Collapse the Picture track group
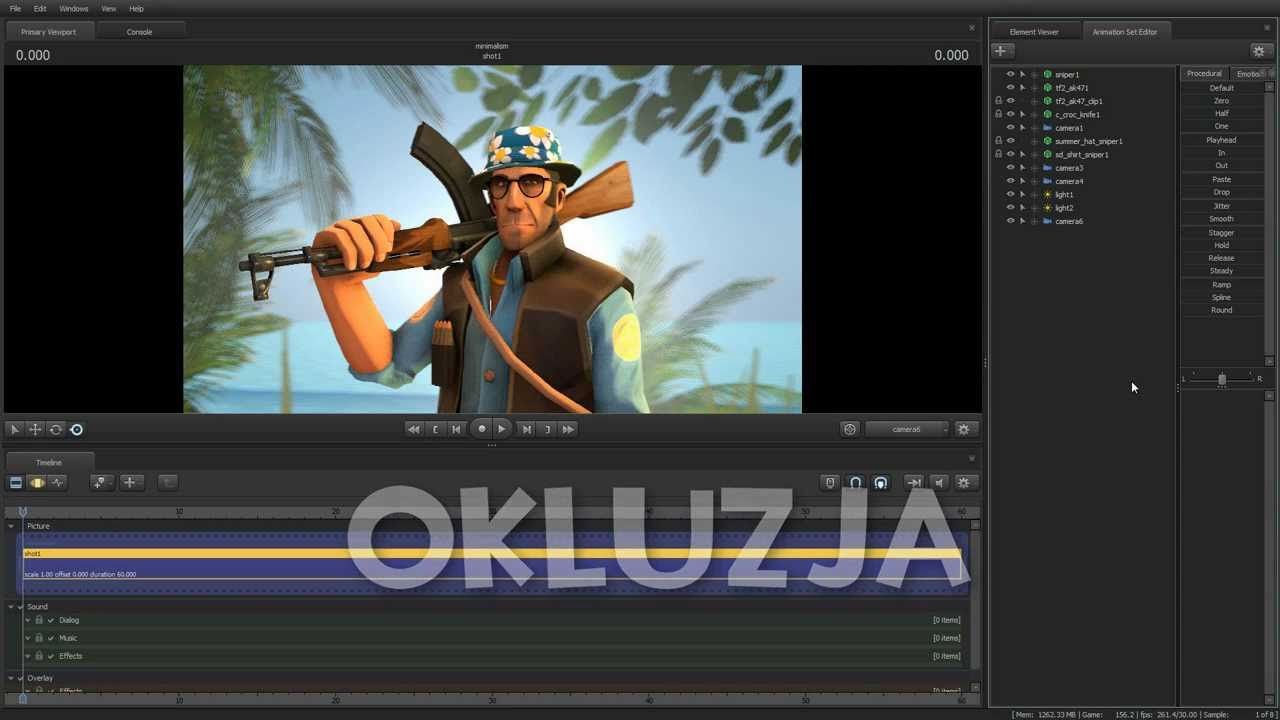Viewport: 1280px width, 720px height. coord(11,526)
